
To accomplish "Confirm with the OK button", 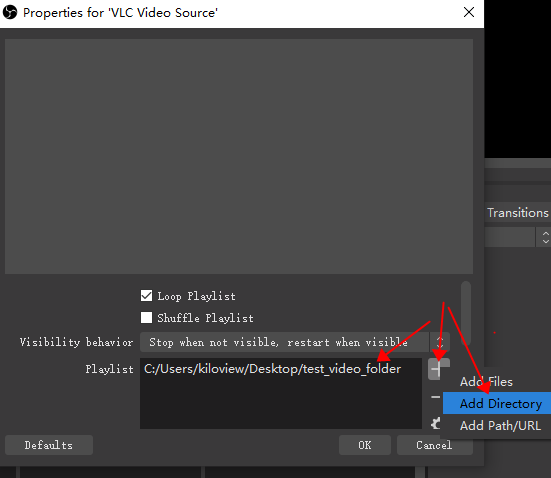I will 365,445.
